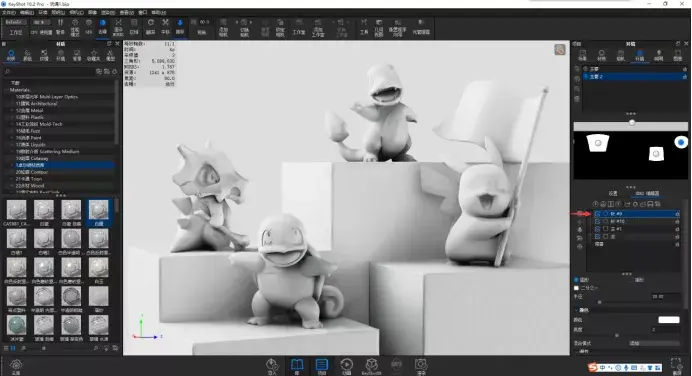Image resolution: width=692 pixels, height=376 pixels.
Task: Select the Pan camera tool in toolbar
Action: 165,26
